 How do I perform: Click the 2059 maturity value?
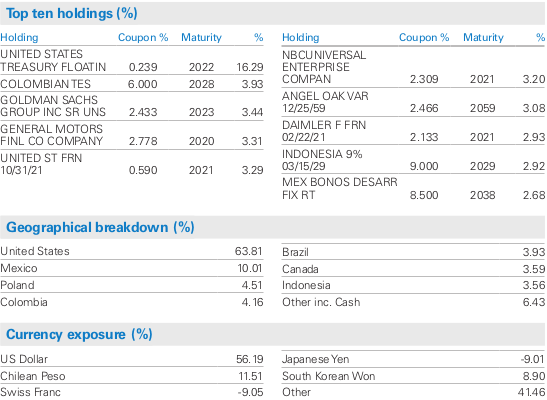[482, 108]
